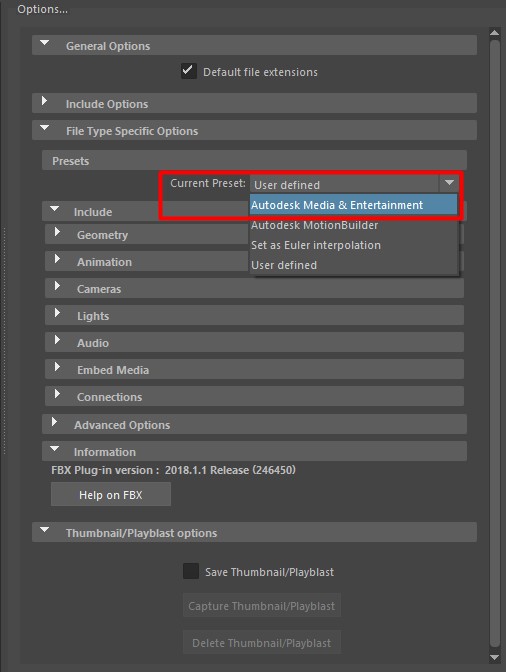Enable Save Thumbnail/Playblast checkbox

coord(191,571)
